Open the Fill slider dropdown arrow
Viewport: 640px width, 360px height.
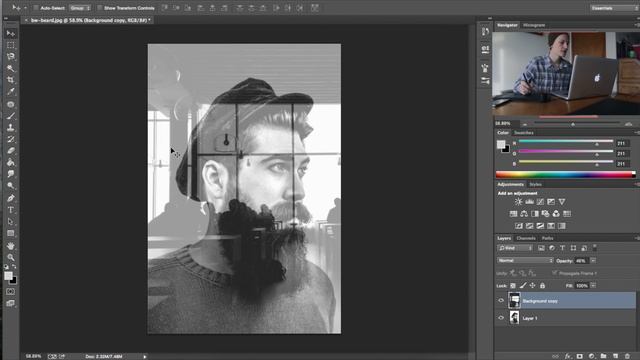[593, 286]
